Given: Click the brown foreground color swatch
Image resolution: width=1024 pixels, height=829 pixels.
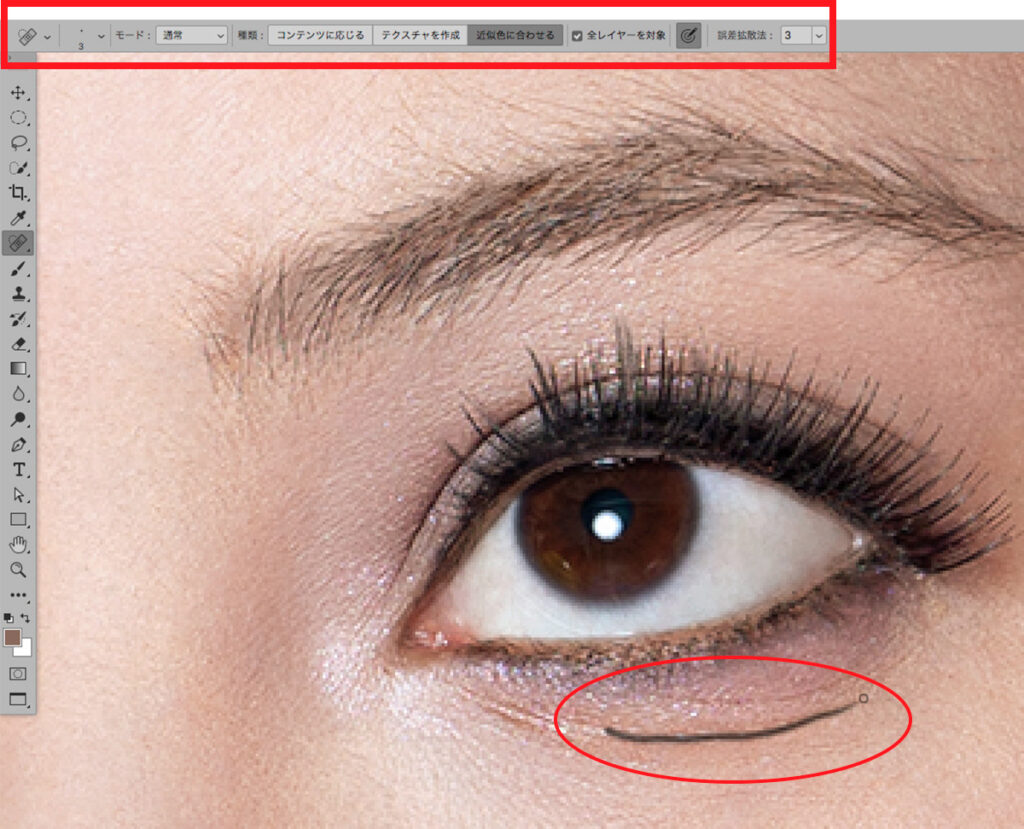Looking at the screenshot, I should 14,639.
